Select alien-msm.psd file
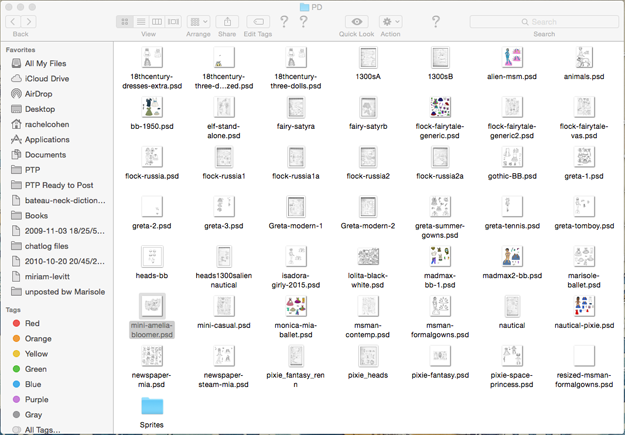625x435 pixels. point(512,63)
